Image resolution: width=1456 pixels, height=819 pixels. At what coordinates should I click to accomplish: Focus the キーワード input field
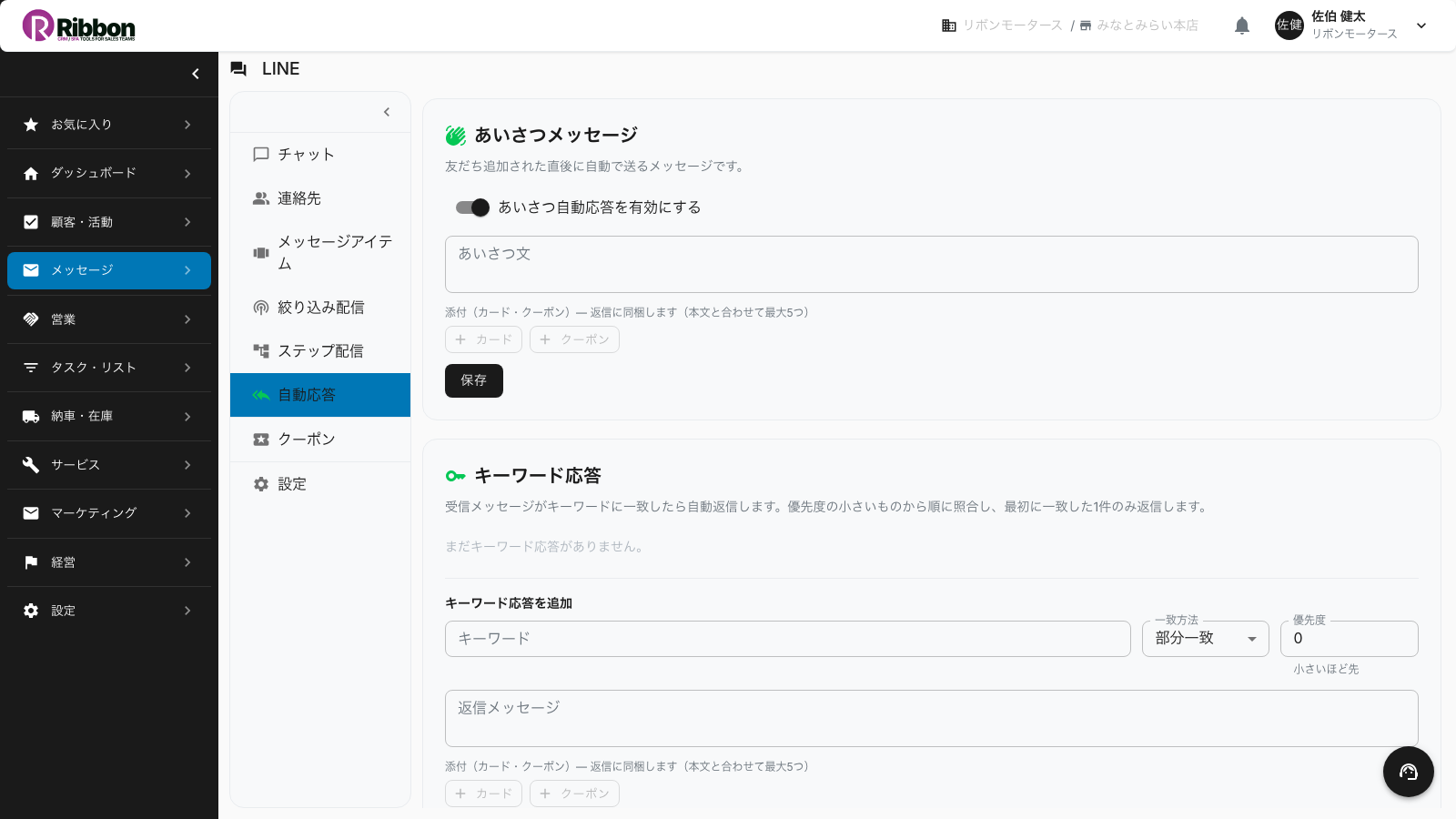(x=788, y=639)
